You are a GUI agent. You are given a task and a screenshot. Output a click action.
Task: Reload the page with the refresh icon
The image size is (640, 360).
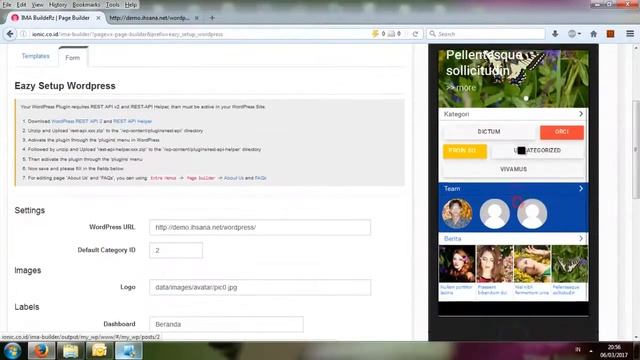tap(415, 34)
